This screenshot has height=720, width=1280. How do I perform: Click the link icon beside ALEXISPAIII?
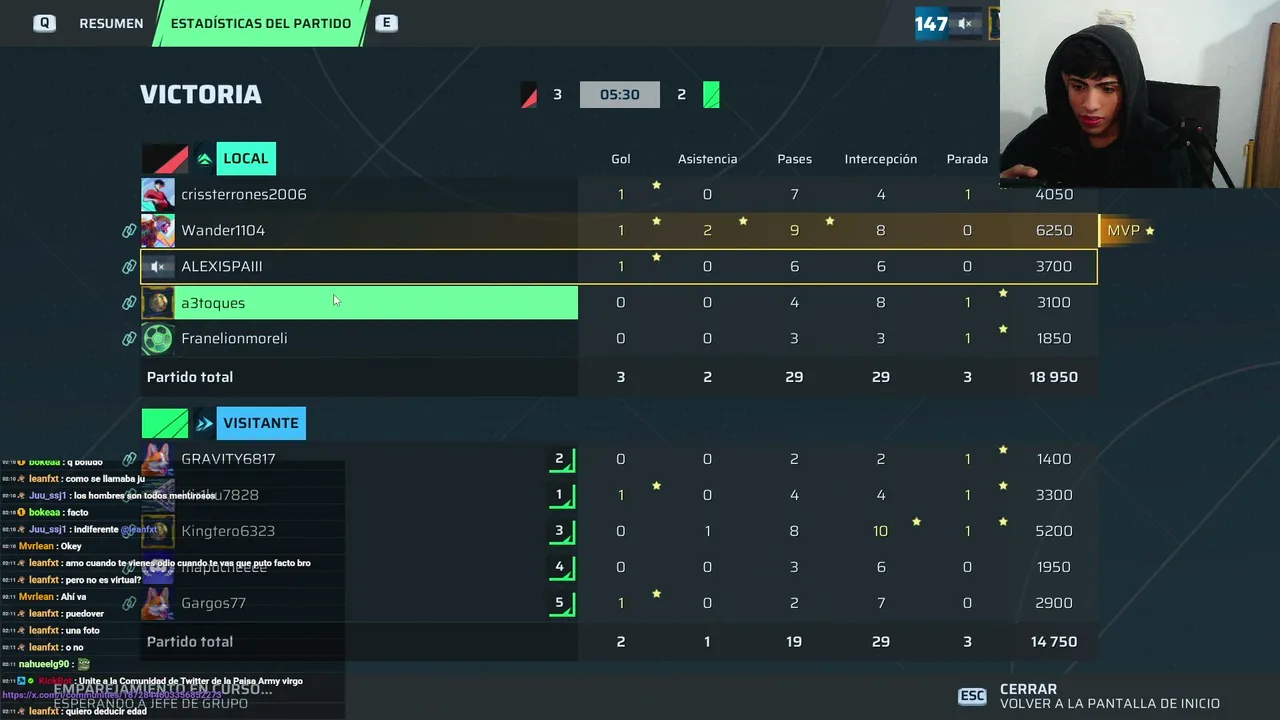pos(129,267)
